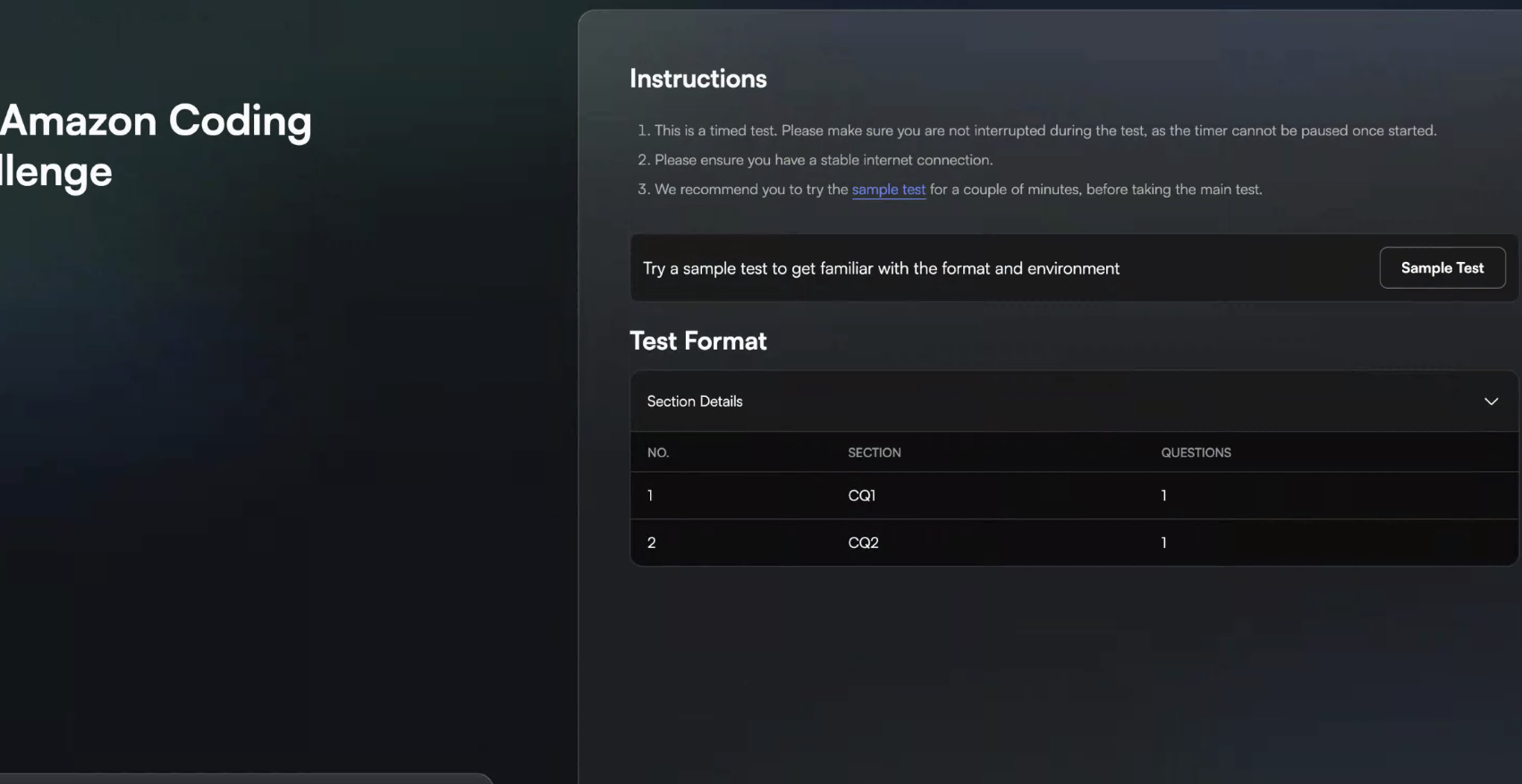This screenshot has height=784, width=1522.
Task: Select the CQ1 section row
Action: coord(1074,495)
